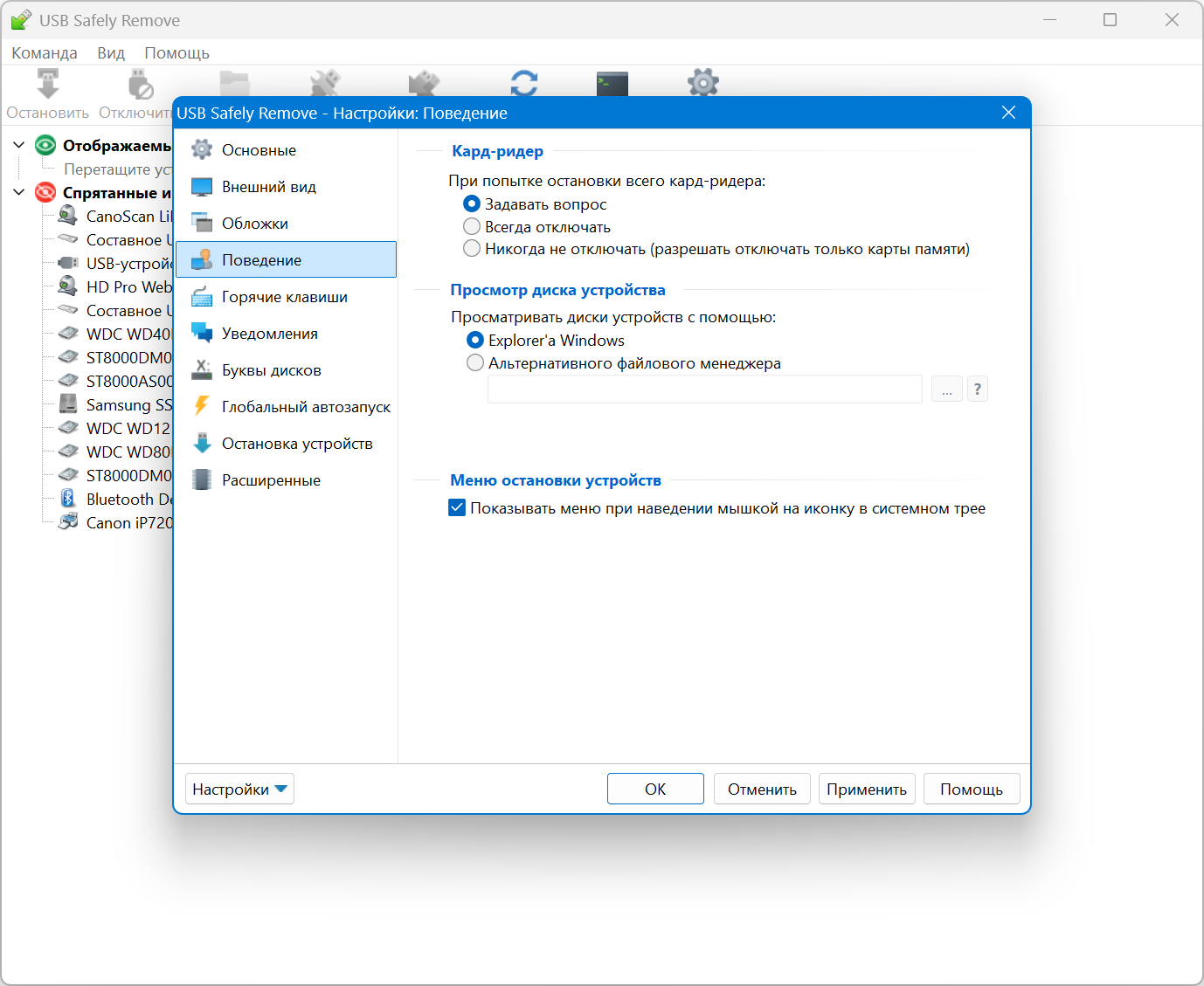Viewport: 1204px width, 986px height.
Task: Open the Настройки dropdown button
Action: tap(239, 789)
